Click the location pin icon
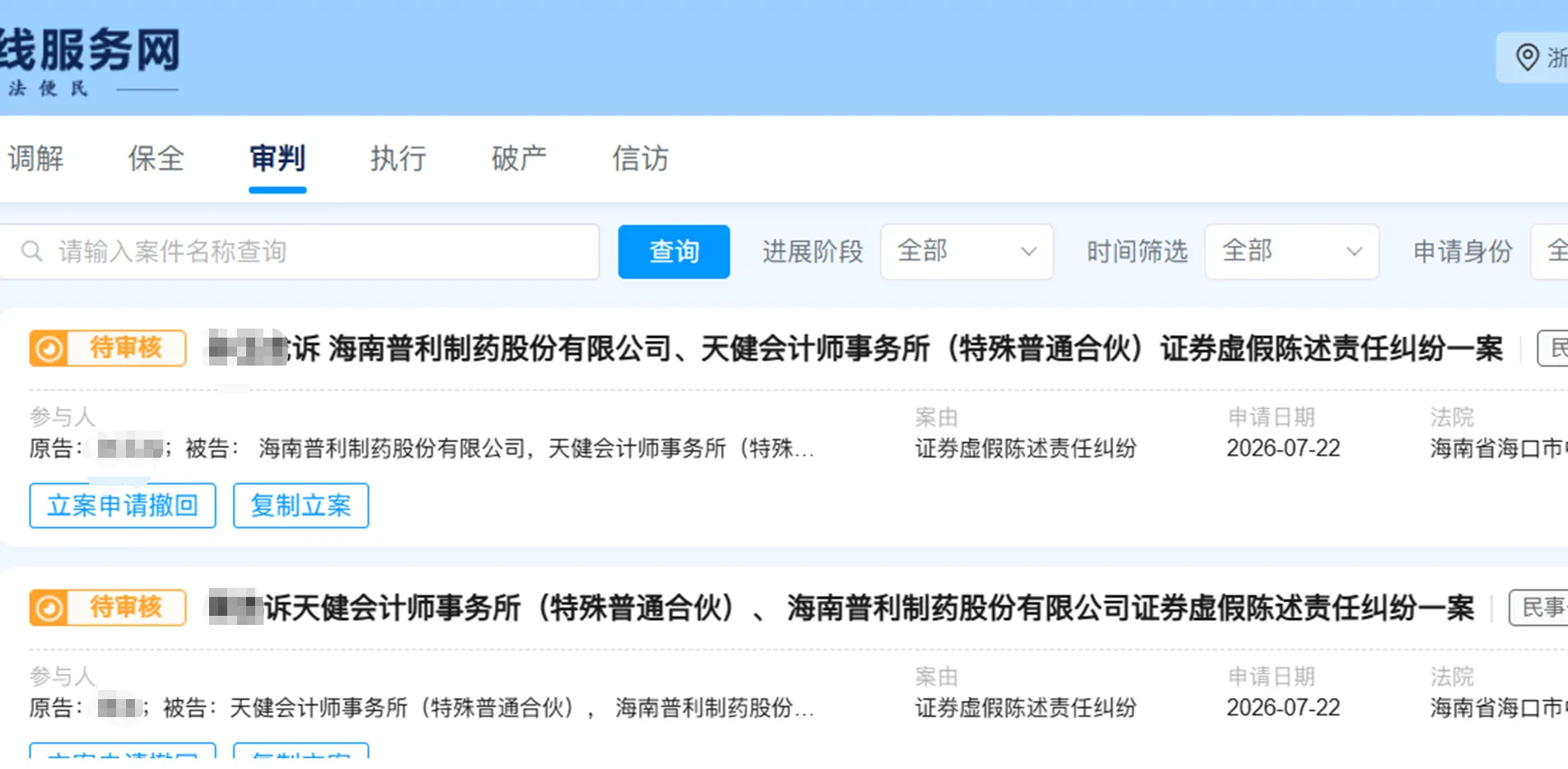Viewport: 1568px width, 769px height. coord(1527,58)
